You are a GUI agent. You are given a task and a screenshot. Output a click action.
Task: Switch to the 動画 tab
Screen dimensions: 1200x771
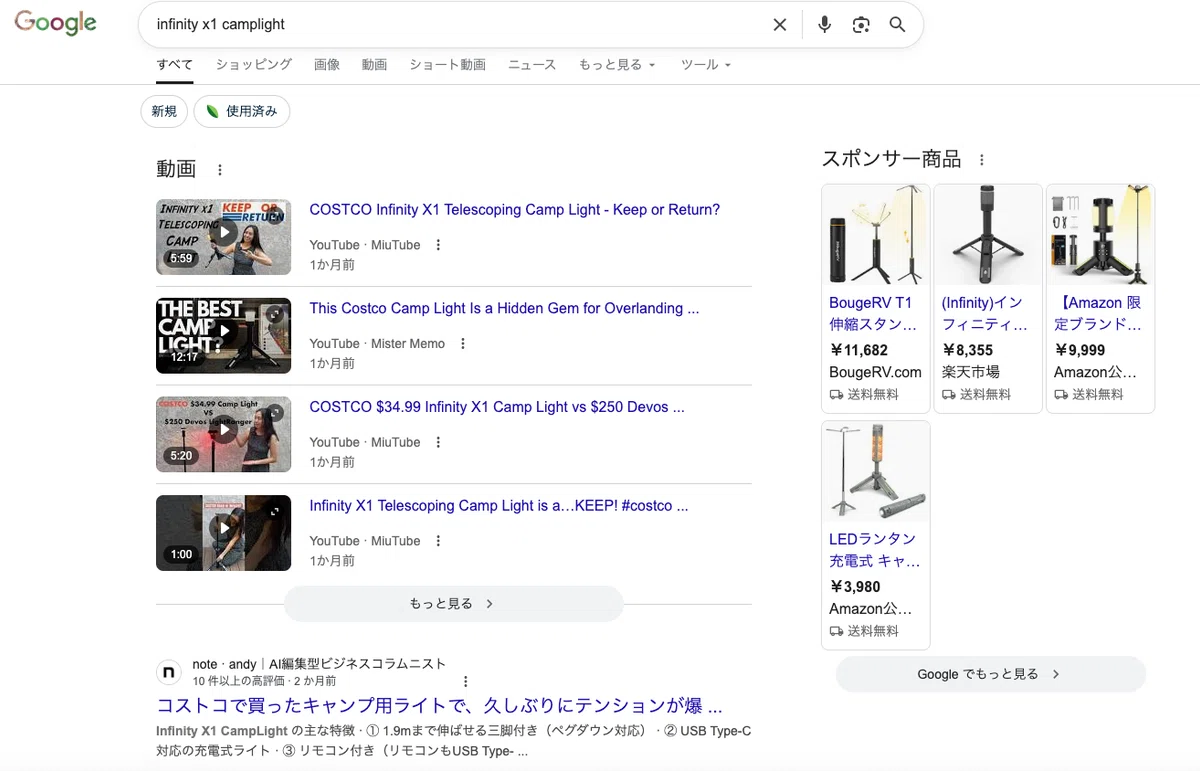click(375, 64)
